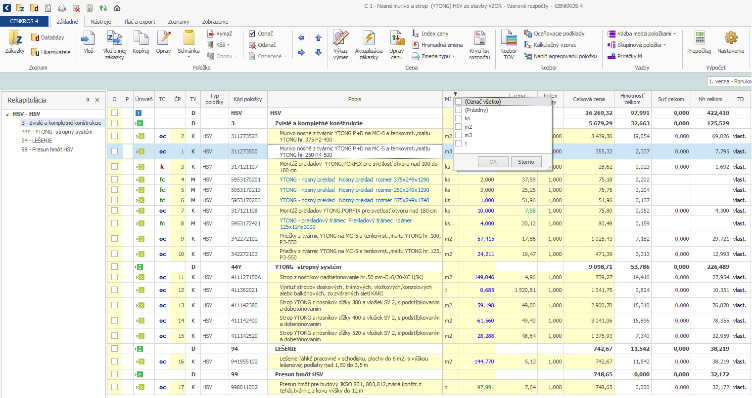Click the Uprav cenu icon
This screenshot has height=398, width=752.
click(x=397, y=38)
